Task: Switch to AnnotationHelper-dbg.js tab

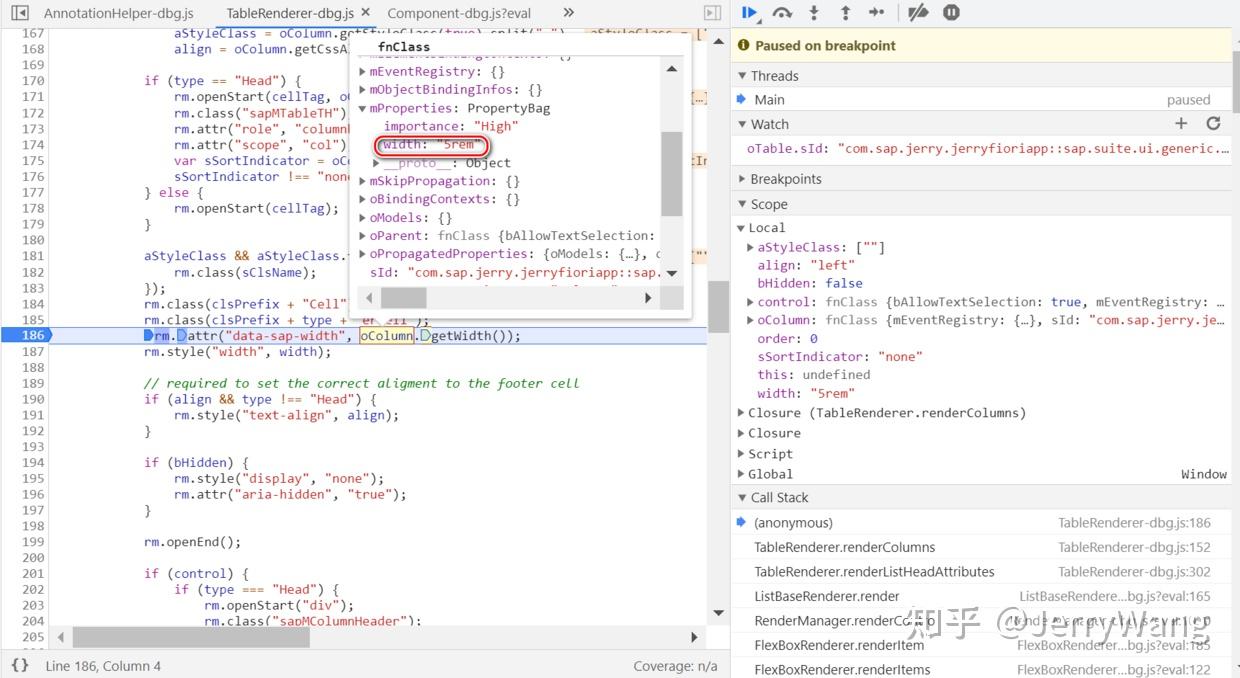Action: click(x=119, y=14)
